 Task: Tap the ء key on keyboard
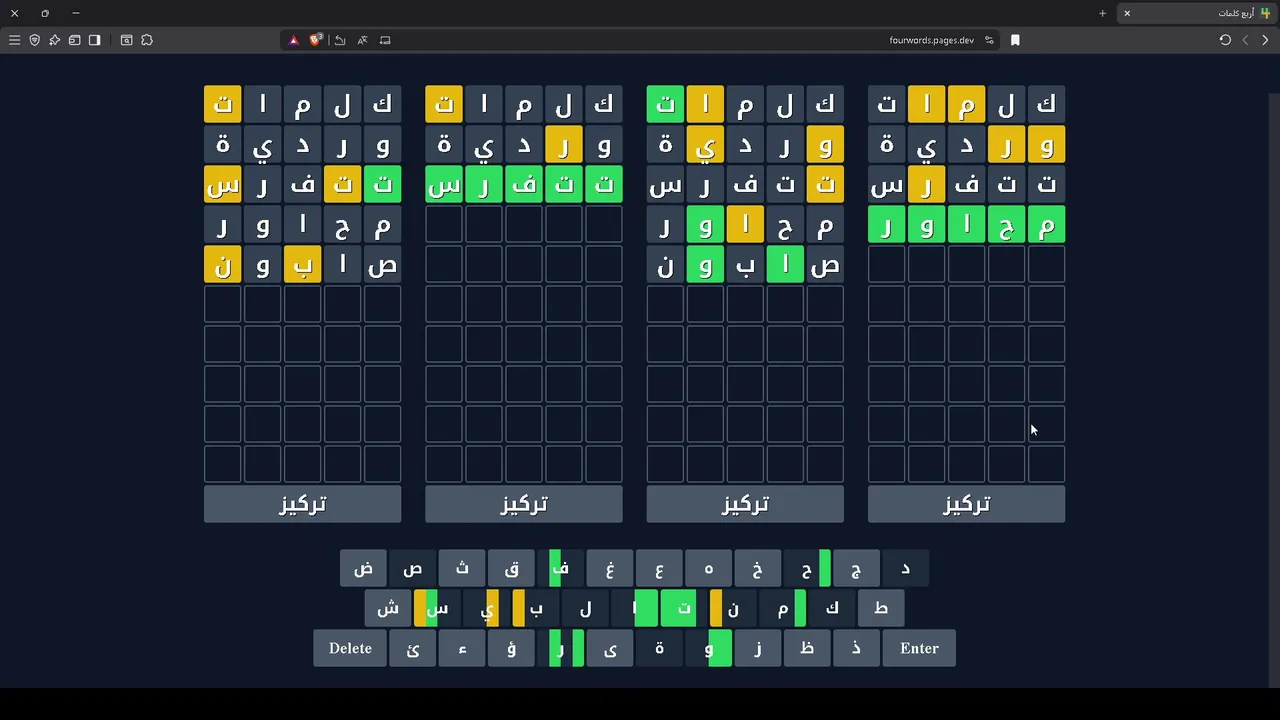point(462,648)
